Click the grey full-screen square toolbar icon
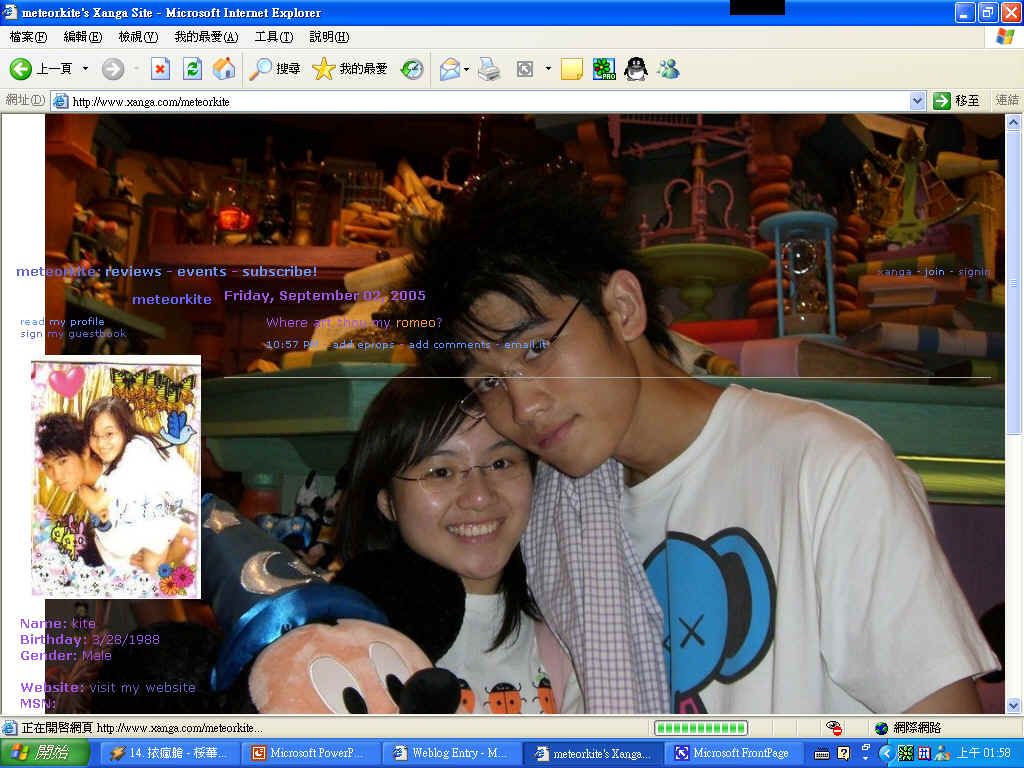 (524, 69)
